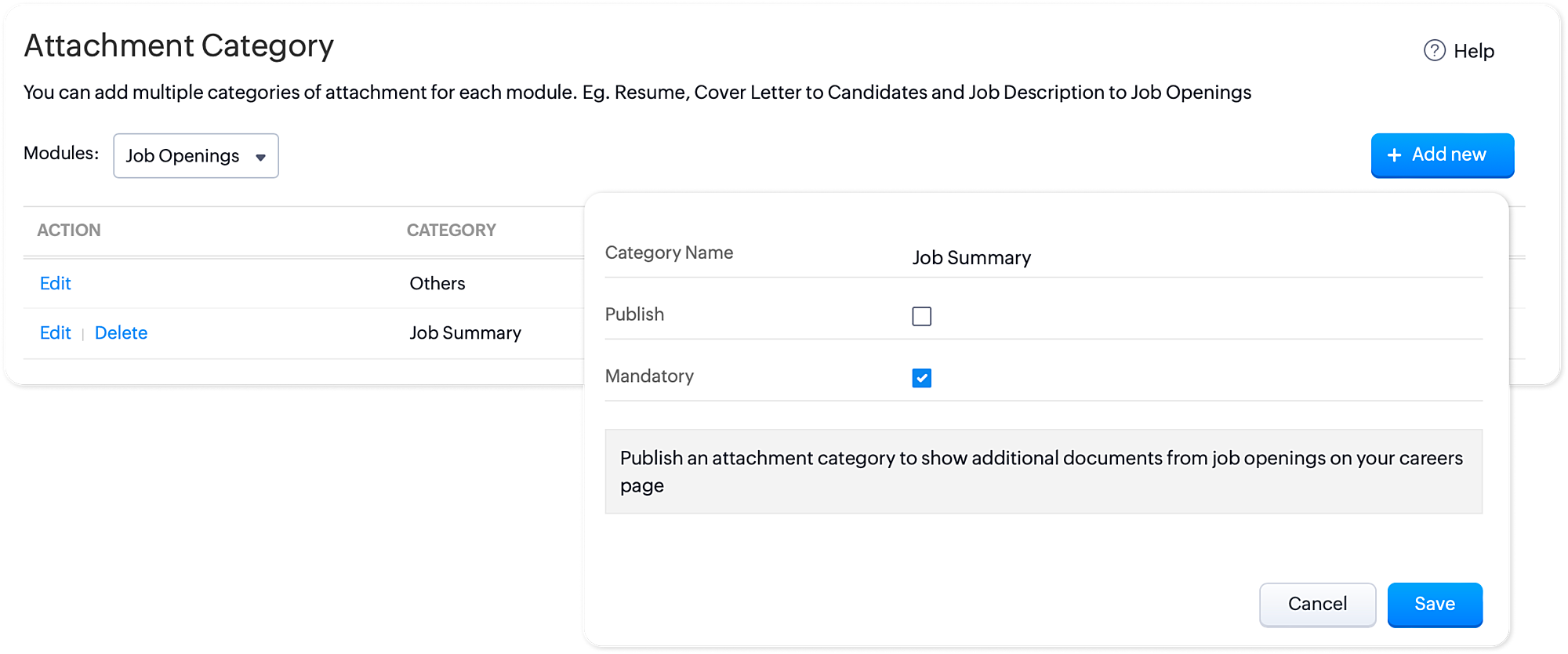
Task: Select the Others row category text
Action: tap(437, 283)
